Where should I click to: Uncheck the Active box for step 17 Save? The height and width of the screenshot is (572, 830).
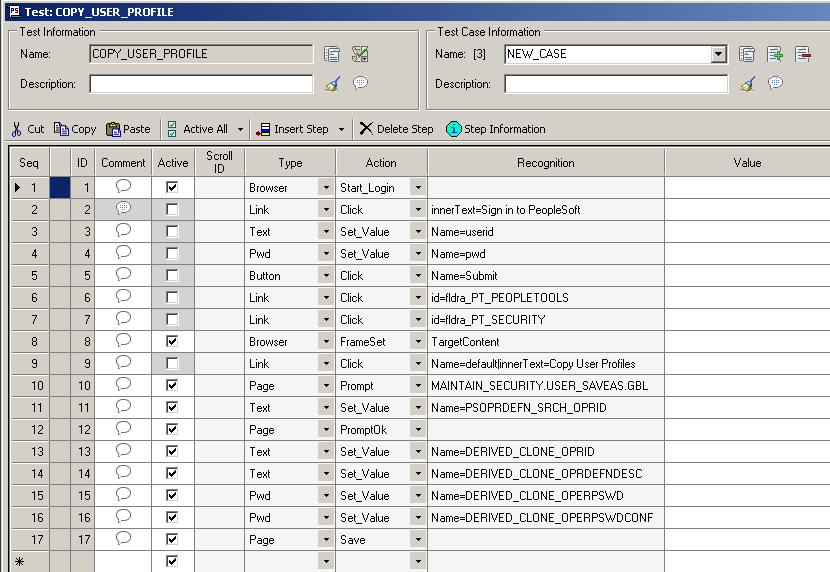point(172,539)
